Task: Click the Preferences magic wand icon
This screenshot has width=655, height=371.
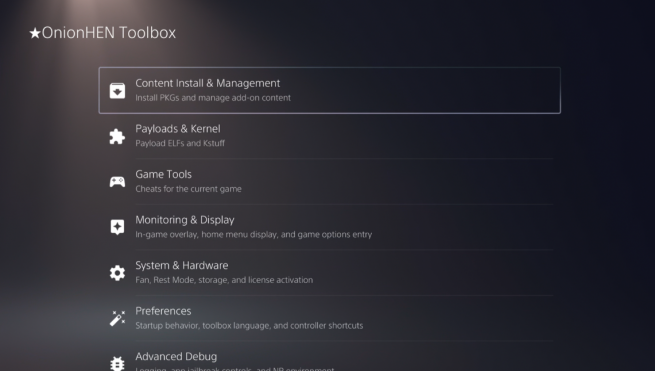Action: (117, 318)
